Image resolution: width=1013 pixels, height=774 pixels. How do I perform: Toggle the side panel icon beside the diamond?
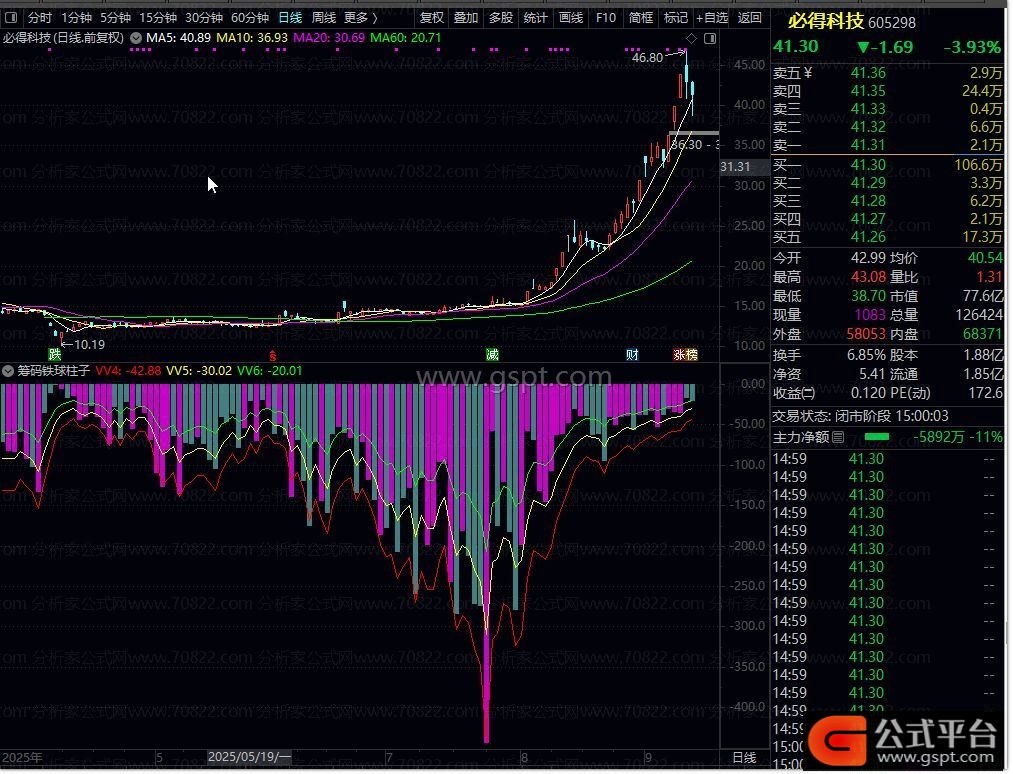click(x=709, y=38)
